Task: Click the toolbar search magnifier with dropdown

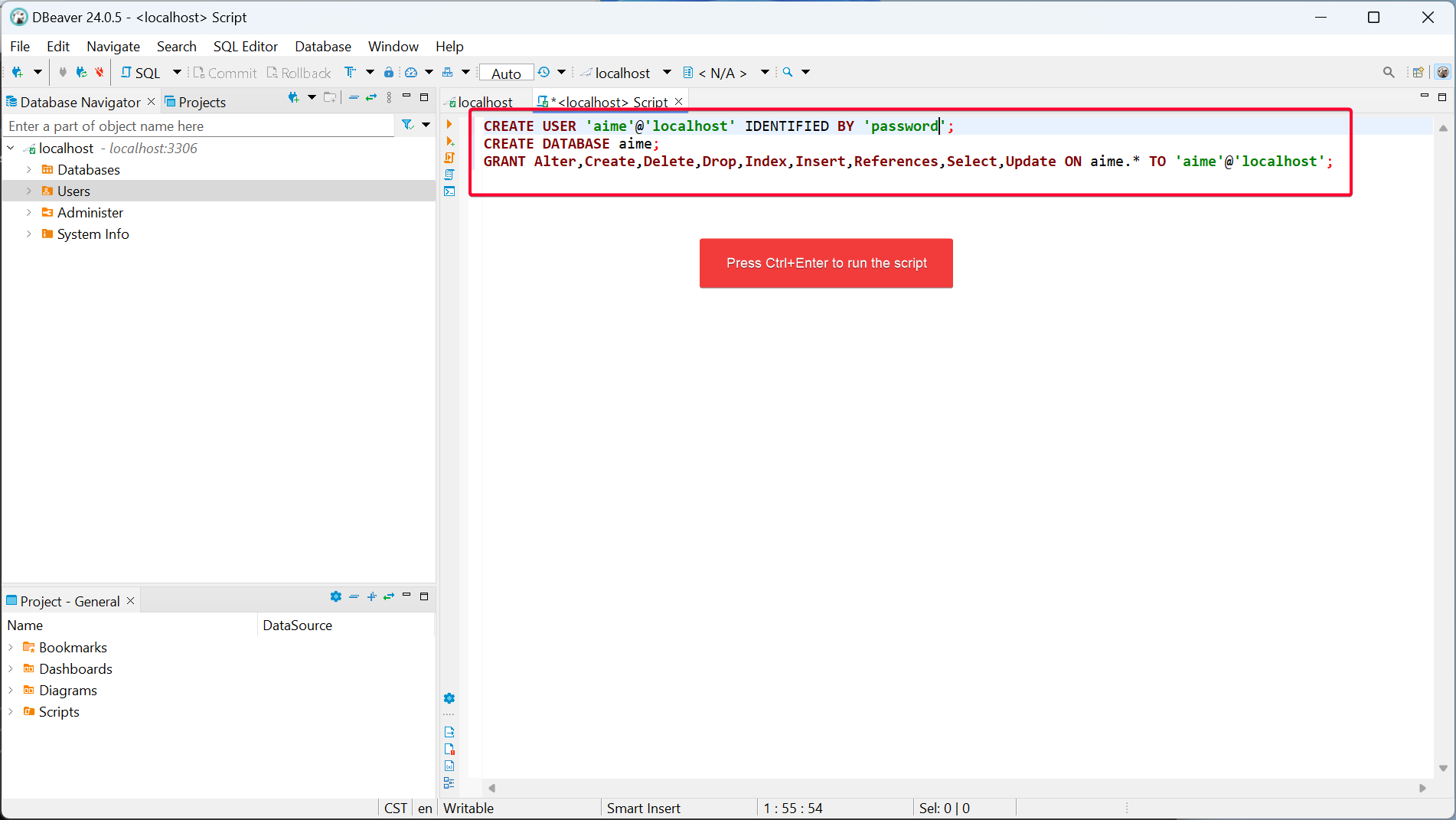Action: (788, 72)
